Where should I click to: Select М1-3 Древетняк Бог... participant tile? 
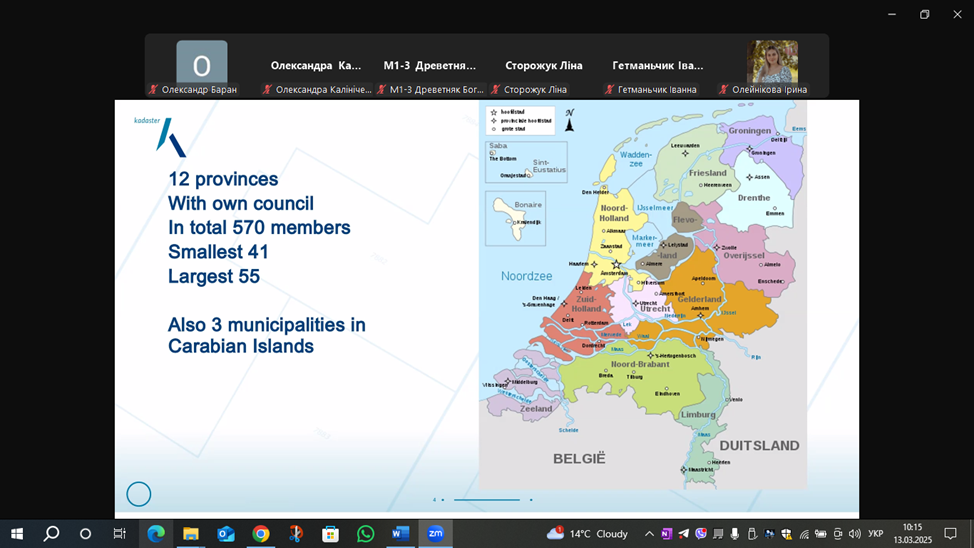(430, 66)
